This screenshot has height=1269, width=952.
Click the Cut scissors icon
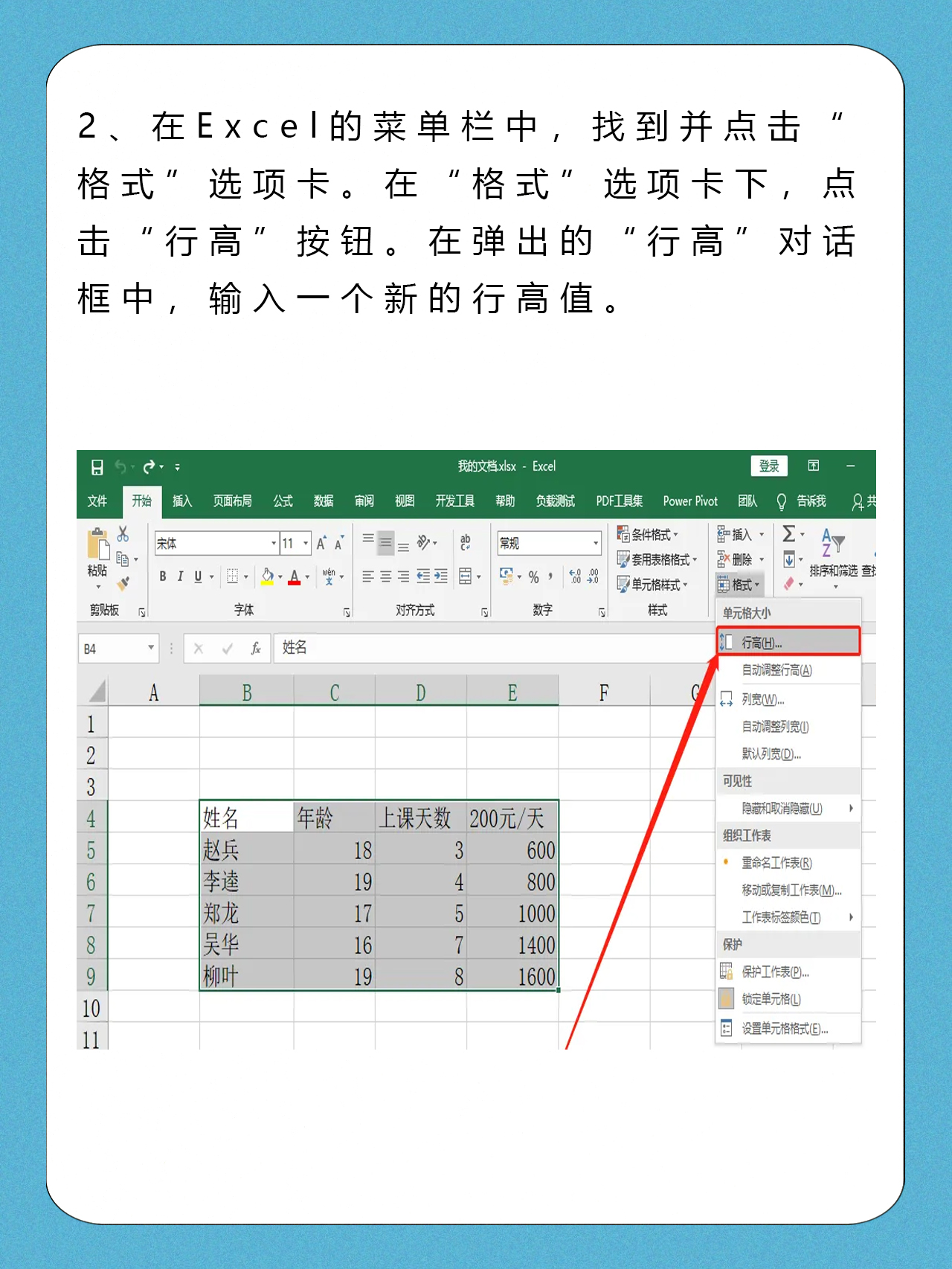[123, 533]
